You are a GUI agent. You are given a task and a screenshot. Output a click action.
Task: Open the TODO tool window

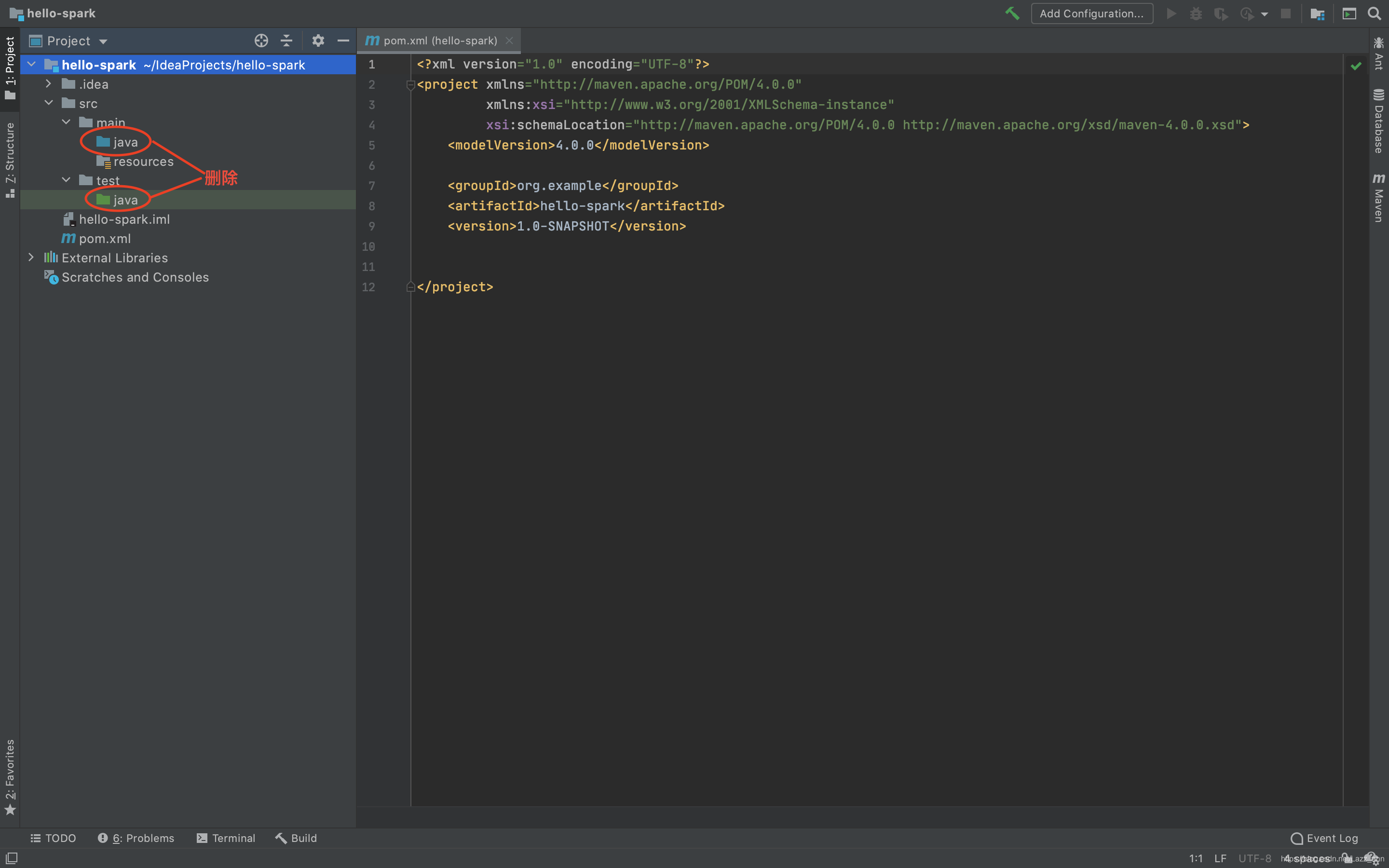tap(53, 838)
